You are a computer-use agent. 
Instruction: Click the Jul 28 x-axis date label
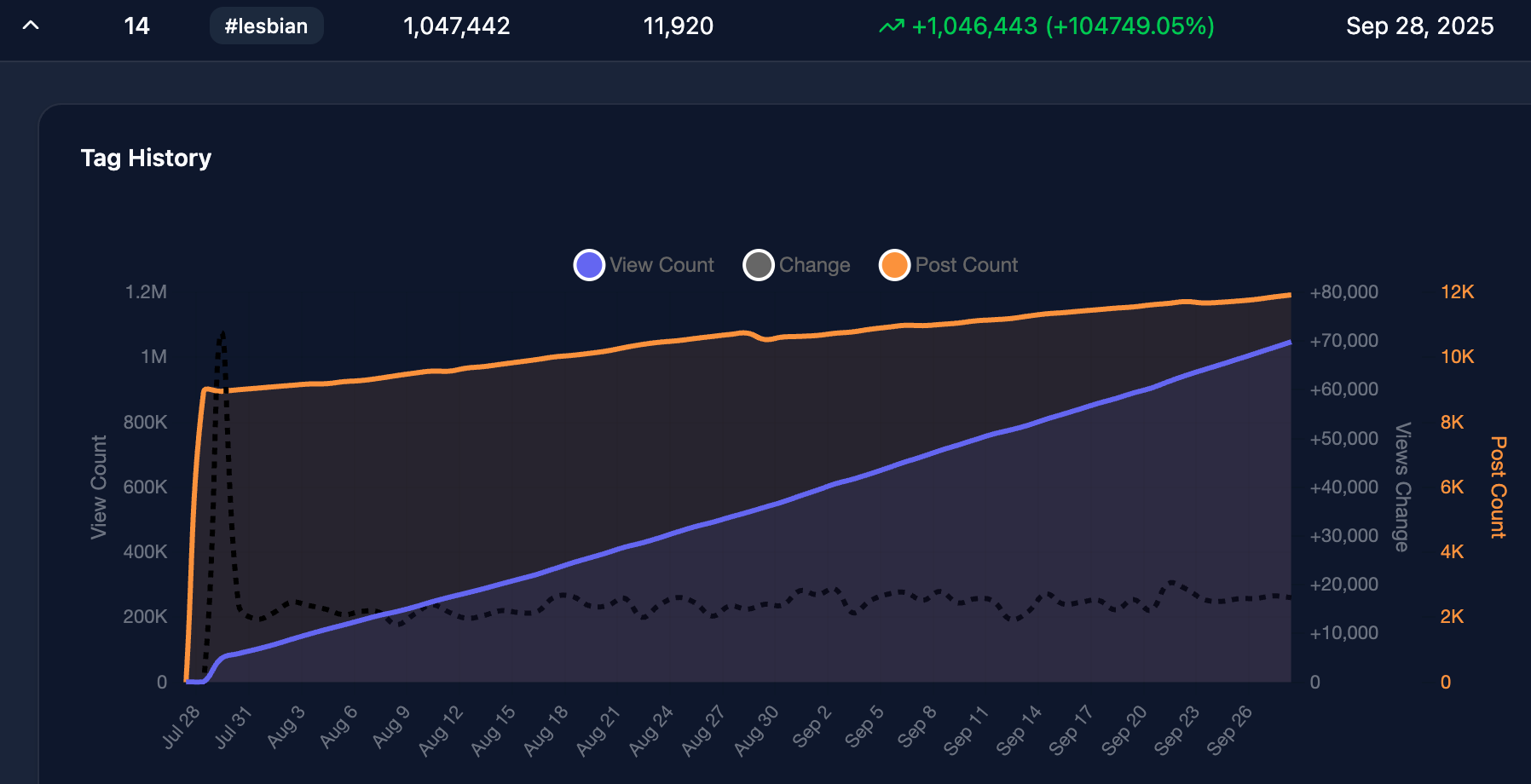182,727
